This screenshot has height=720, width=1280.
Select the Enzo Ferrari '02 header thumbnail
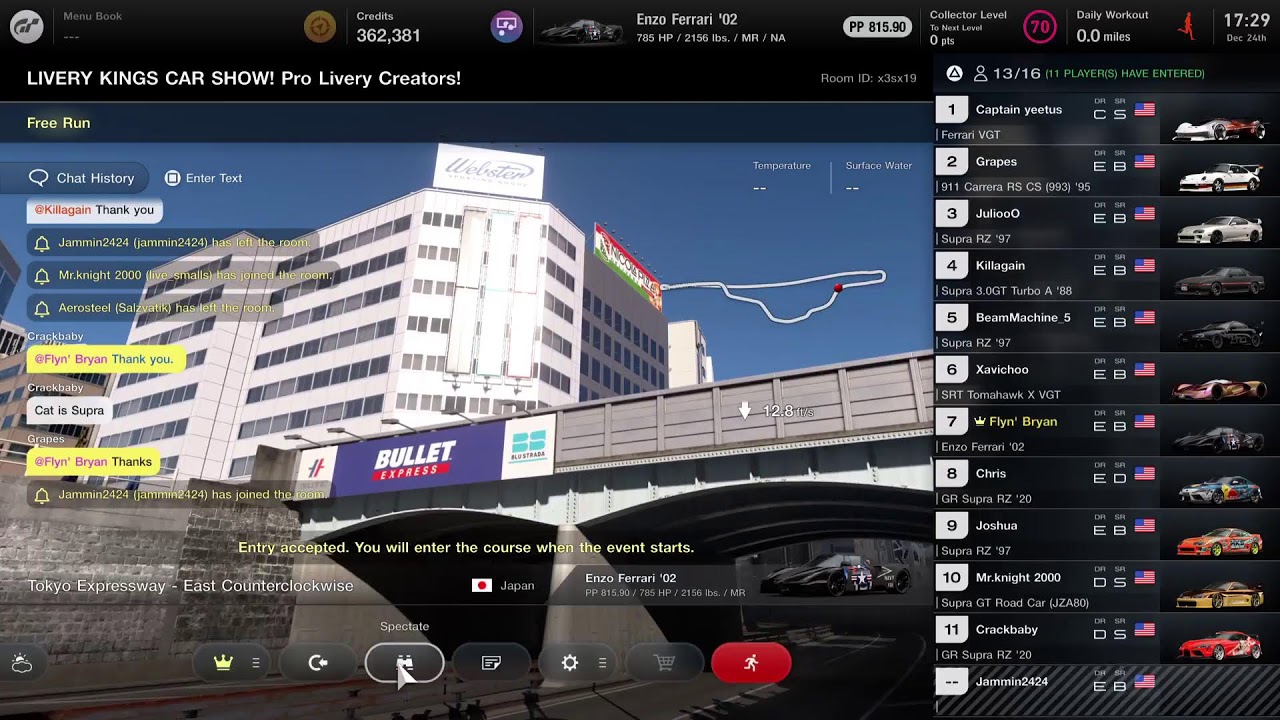pyautogui.click(x=582, y=29)
